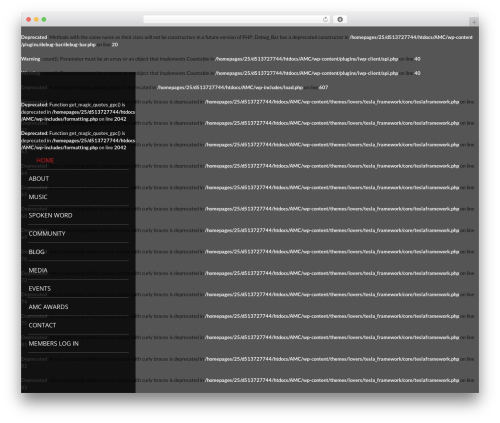
Task: Close the browser window red button
Action: click(29, 19)
